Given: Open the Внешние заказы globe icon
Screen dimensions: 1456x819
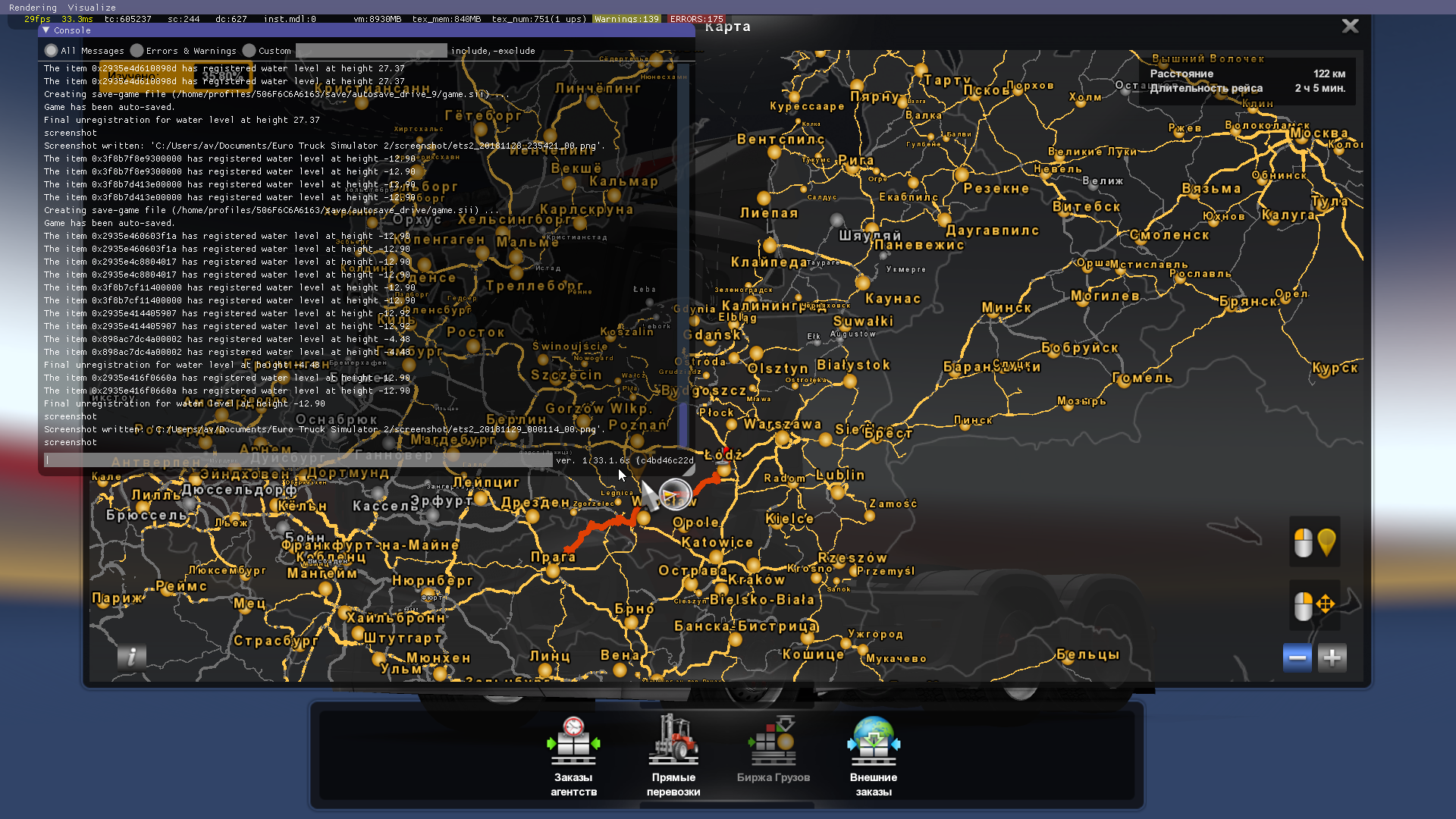Looking at the screenshot, I should tap(874, 742).
